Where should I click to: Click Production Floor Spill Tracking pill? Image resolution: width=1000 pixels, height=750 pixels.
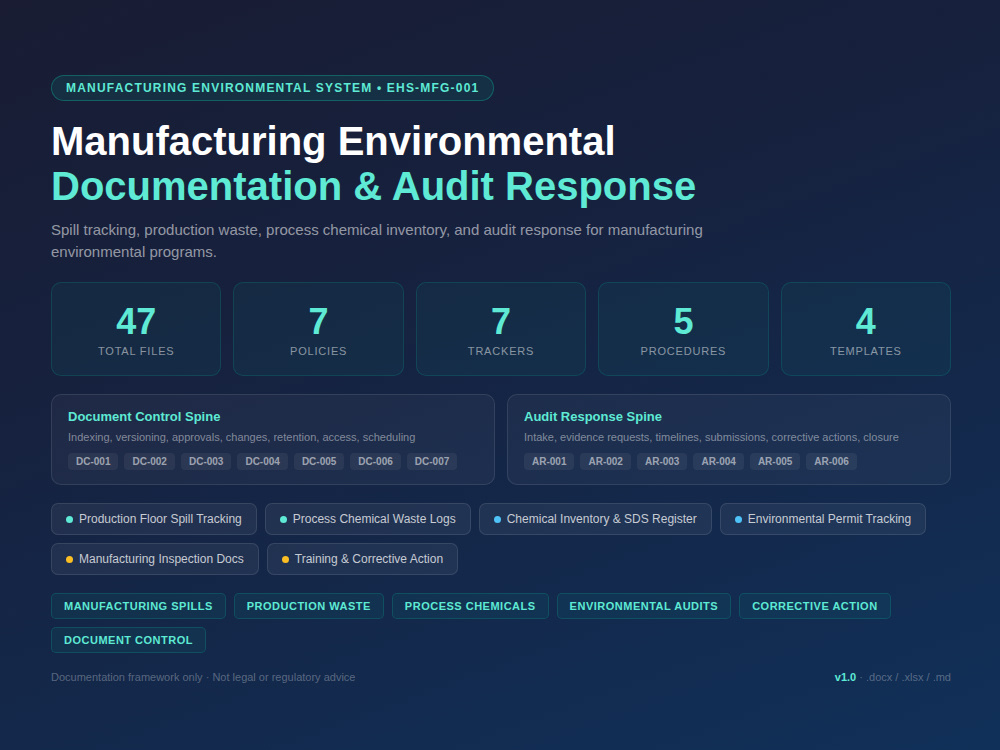154,519
